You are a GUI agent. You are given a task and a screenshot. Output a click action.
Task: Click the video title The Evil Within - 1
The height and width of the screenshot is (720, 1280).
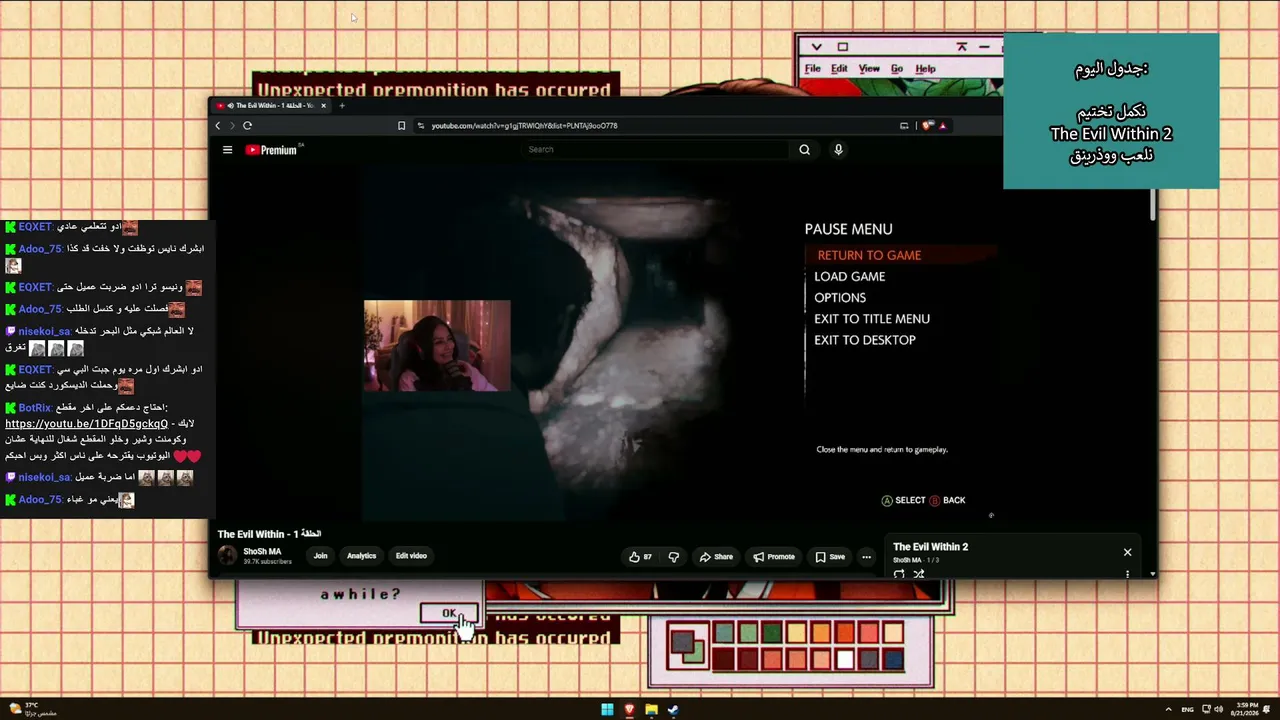point(269,534)
